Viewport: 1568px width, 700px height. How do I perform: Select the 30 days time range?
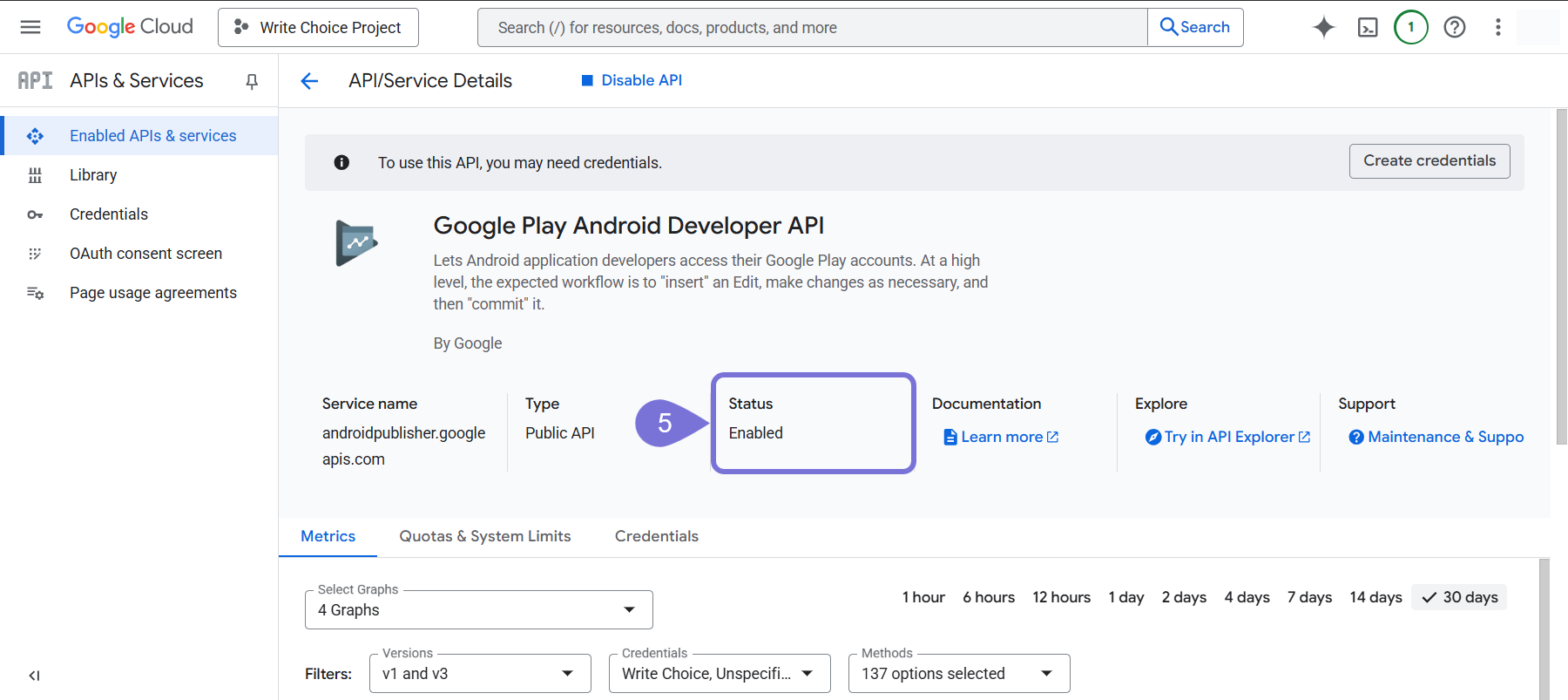tap(1459, 597)
